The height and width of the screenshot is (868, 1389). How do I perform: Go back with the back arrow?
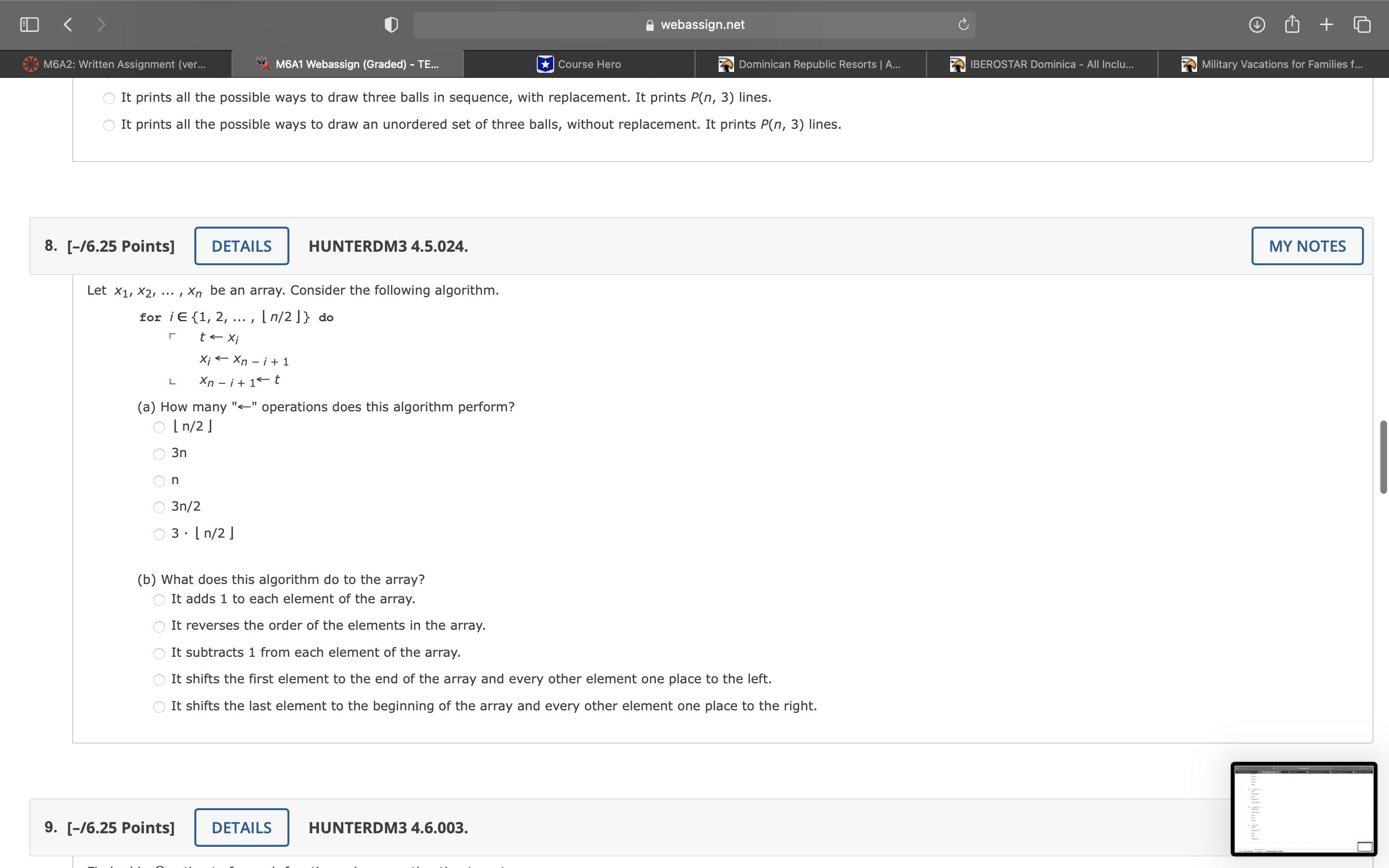click(68, 25)
